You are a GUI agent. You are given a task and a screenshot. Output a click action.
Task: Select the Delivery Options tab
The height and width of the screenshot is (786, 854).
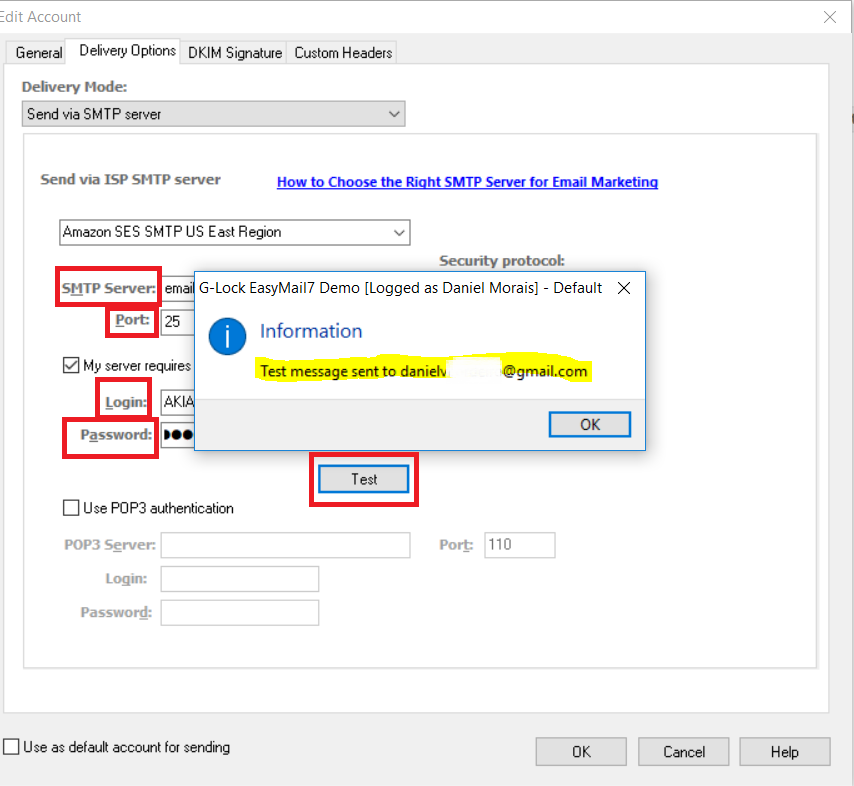(x=127, y=51)
